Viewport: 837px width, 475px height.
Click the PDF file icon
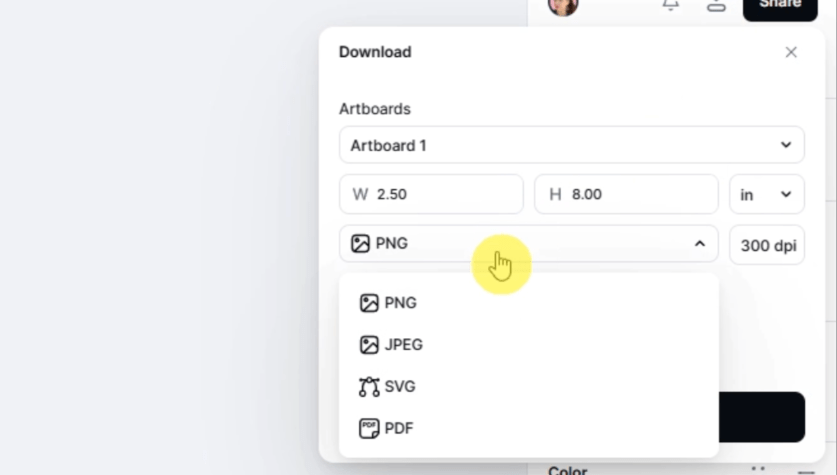pos(369,429)
